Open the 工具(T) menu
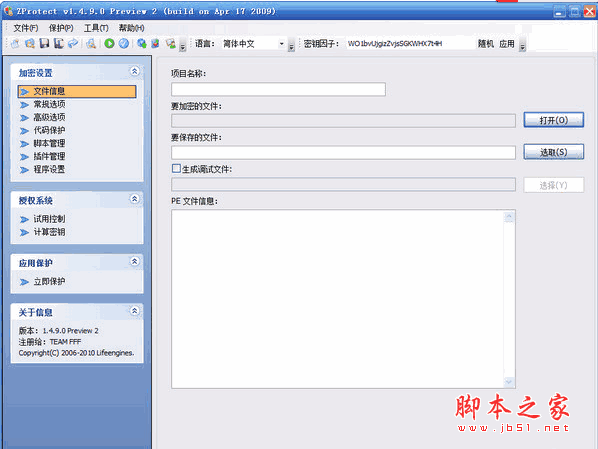This screenshot has height=449, width=598. 96,28
